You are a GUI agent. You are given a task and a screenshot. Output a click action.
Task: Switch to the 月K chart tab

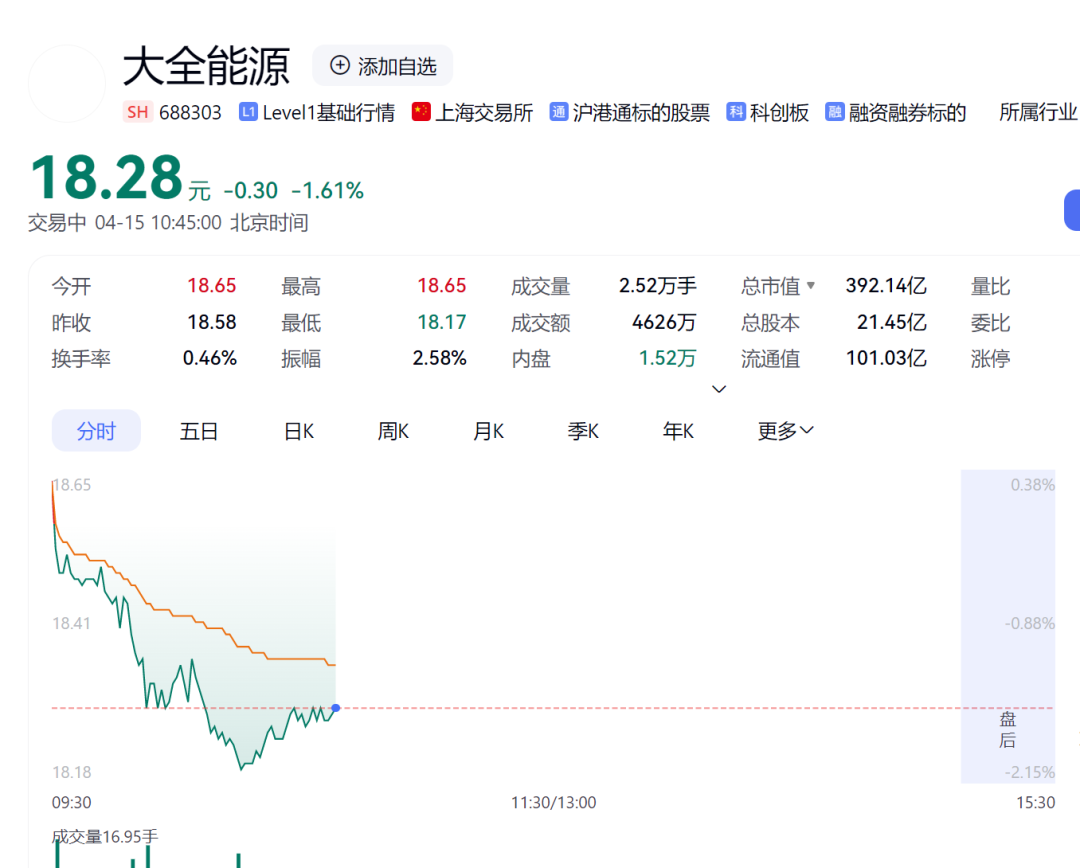(x=488, y=431)
